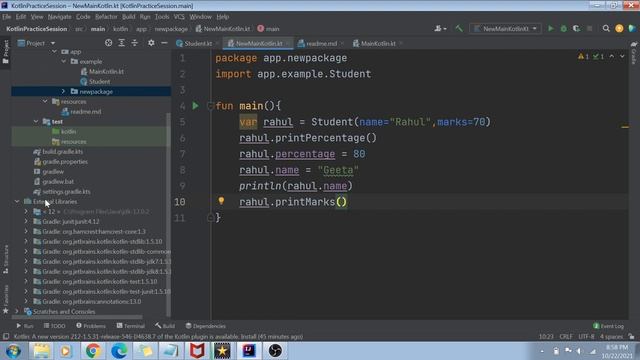Select settings.gradle.kts in project tree
640x360 pixels.
coord(66,191)
